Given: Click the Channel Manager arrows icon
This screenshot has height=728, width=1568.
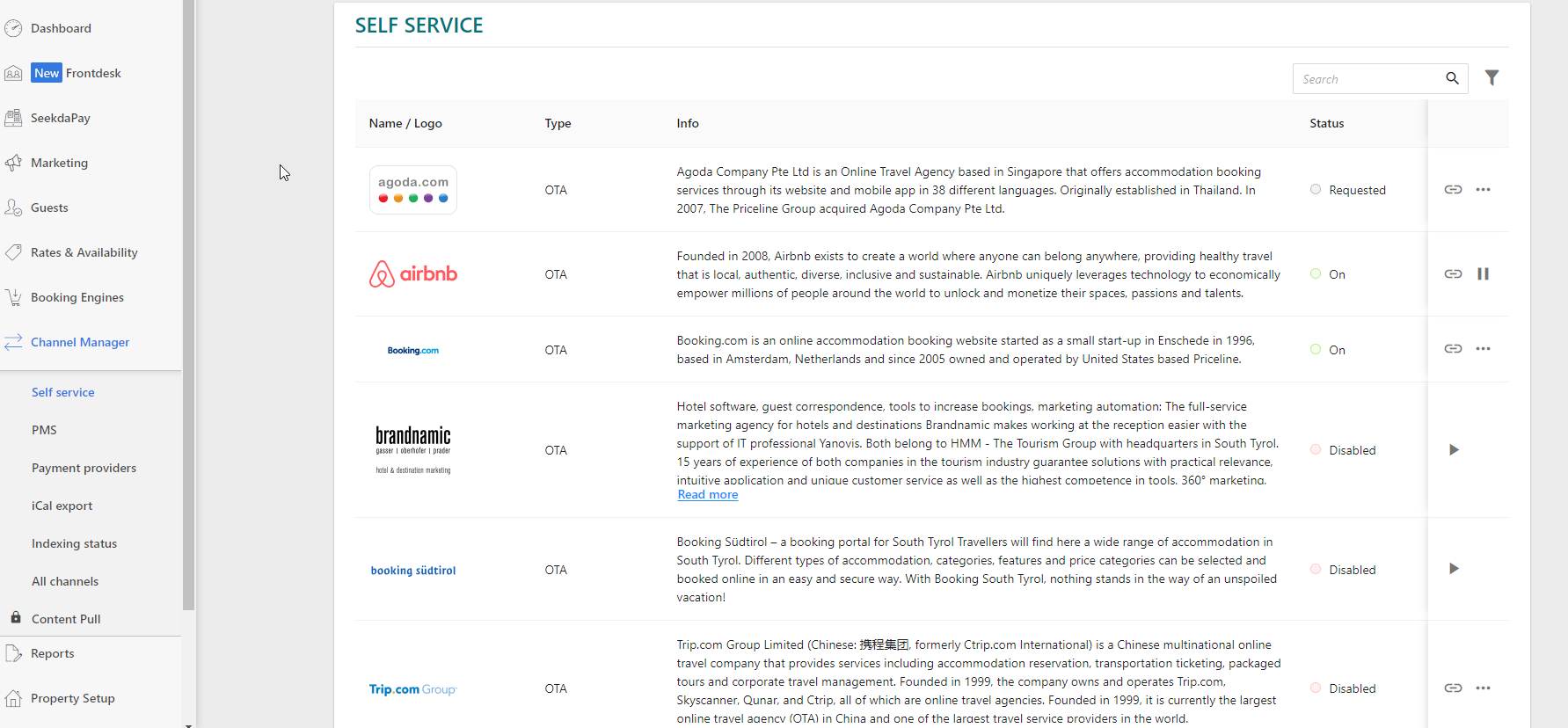Looking at the screenshot, I should coord(13,342).
